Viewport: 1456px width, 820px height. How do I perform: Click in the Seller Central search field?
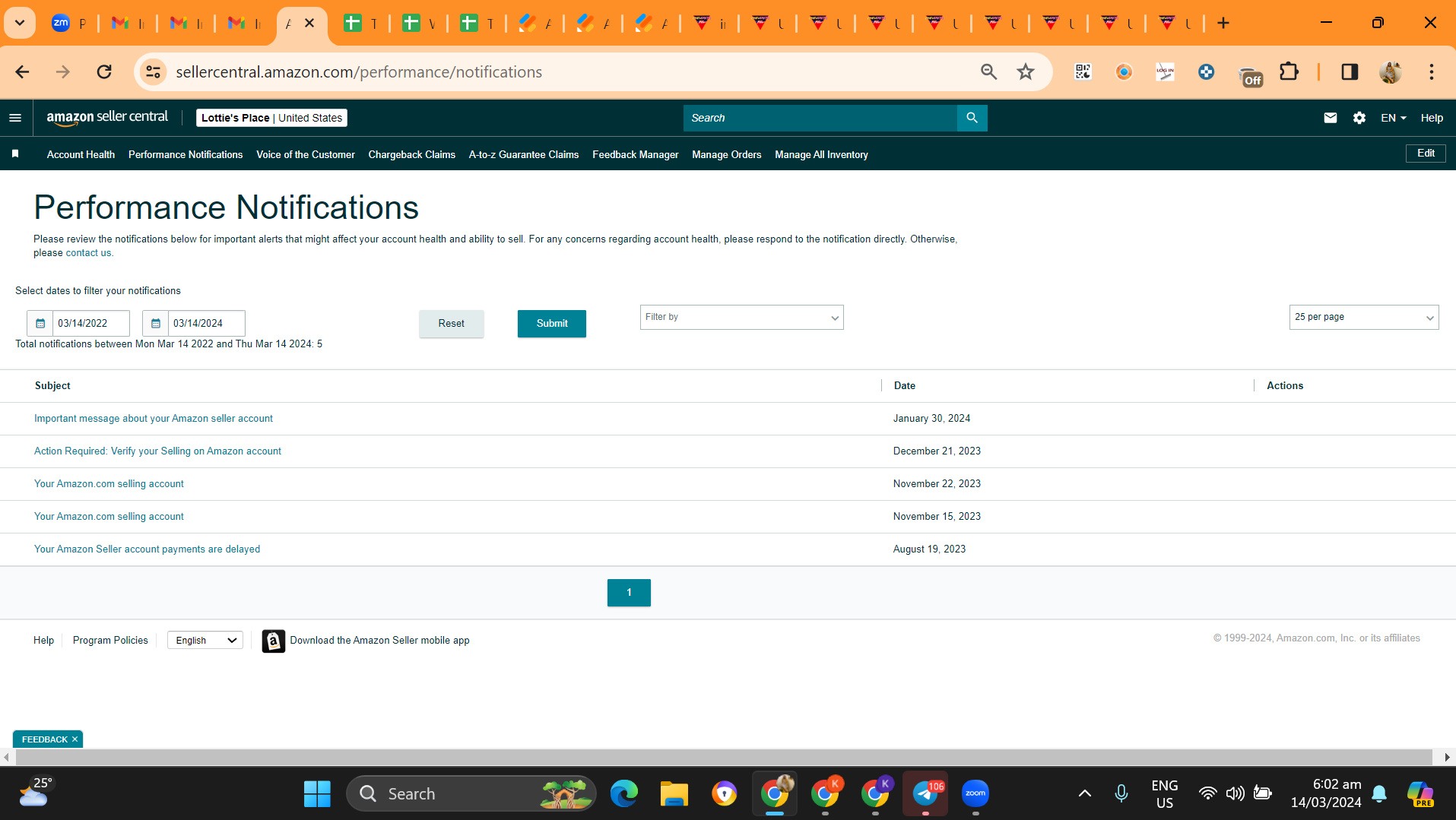click(820, 118)
